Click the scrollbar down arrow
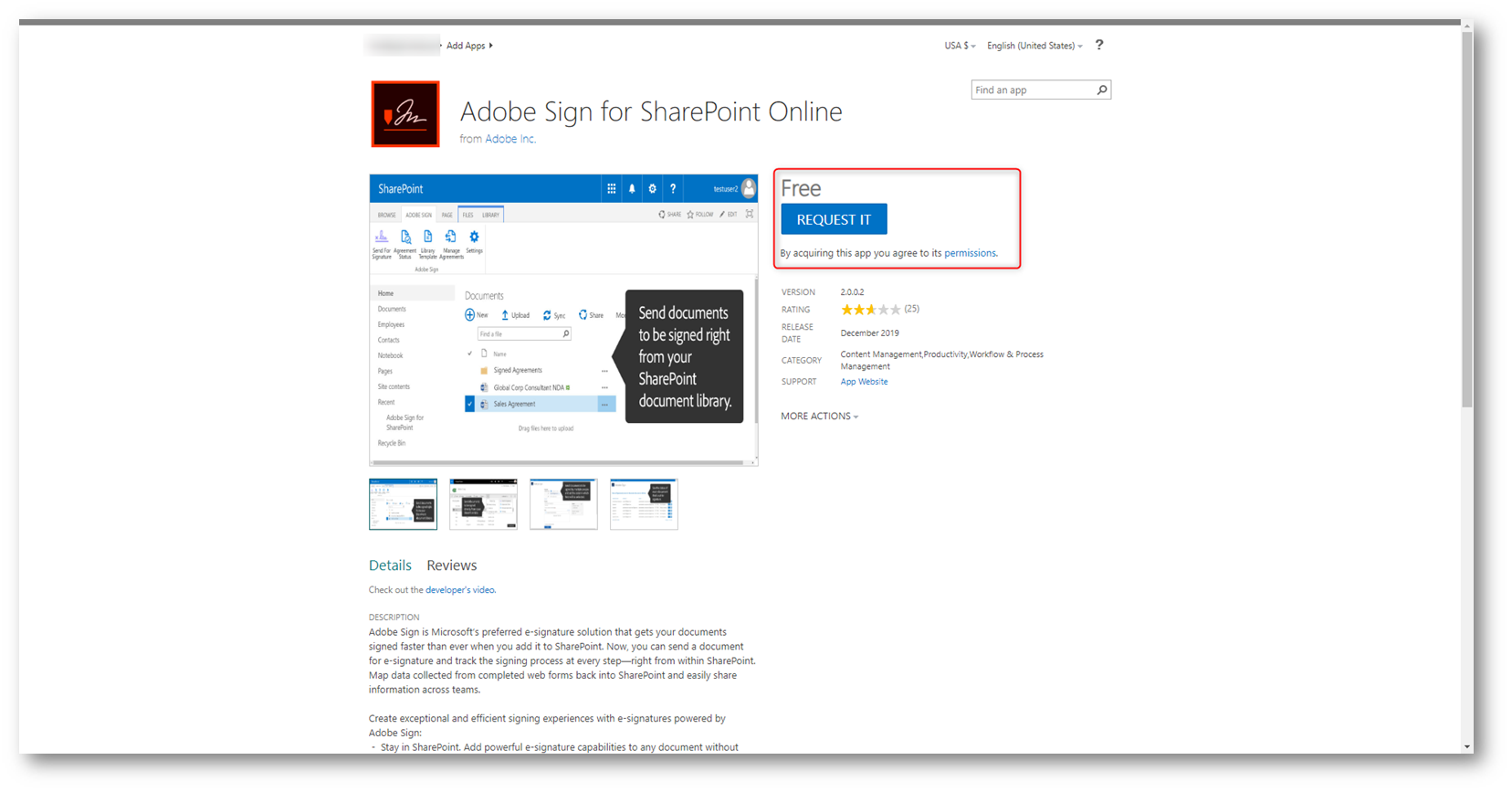The height and width of the screenshot is (792, 1512). 1467,747
